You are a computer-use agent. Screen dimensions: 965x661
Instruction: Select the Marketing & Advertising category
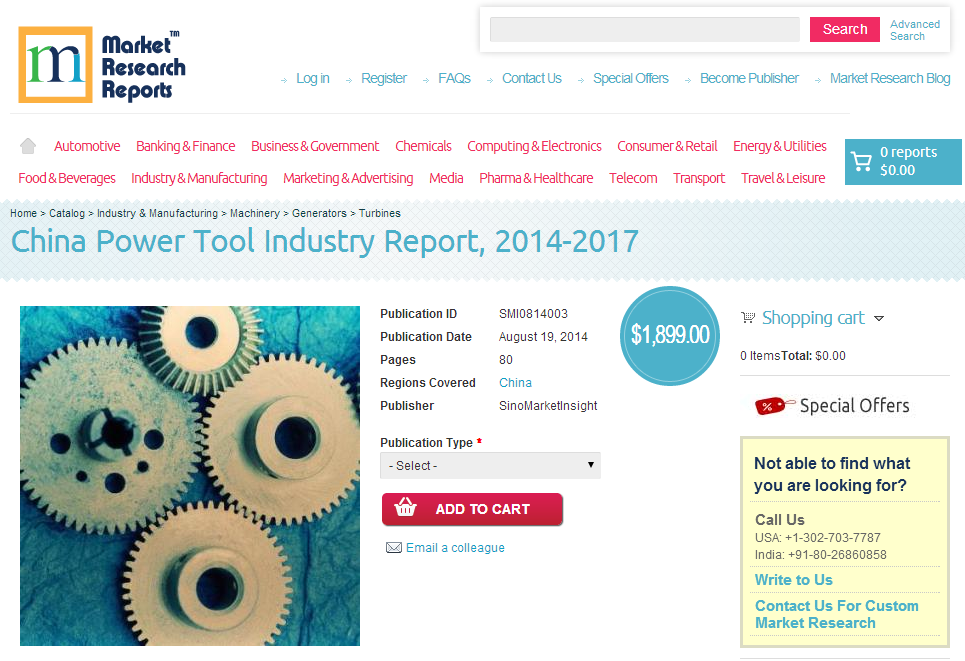click(x=348, y=178)
